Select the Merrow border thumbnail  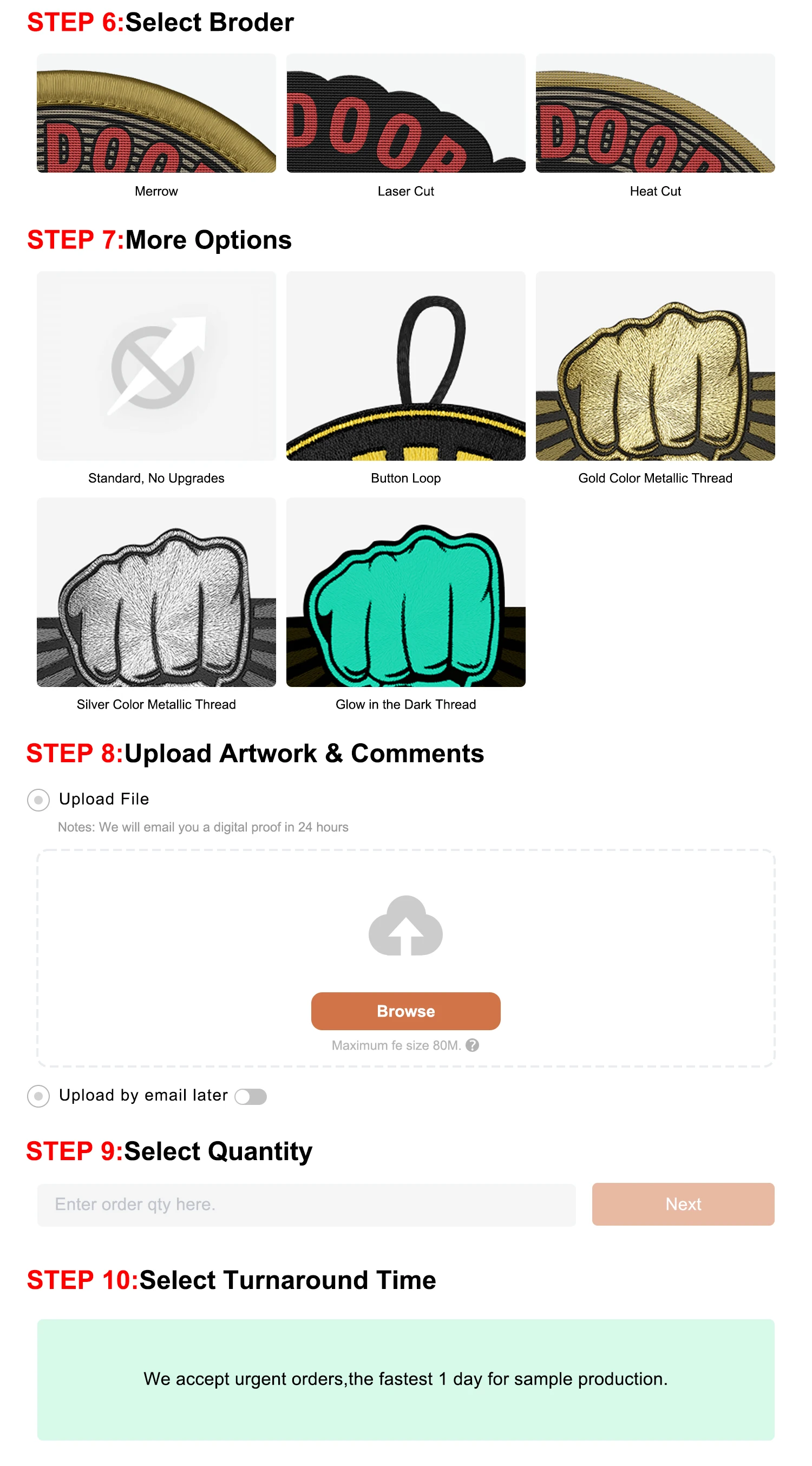point(156,113)
